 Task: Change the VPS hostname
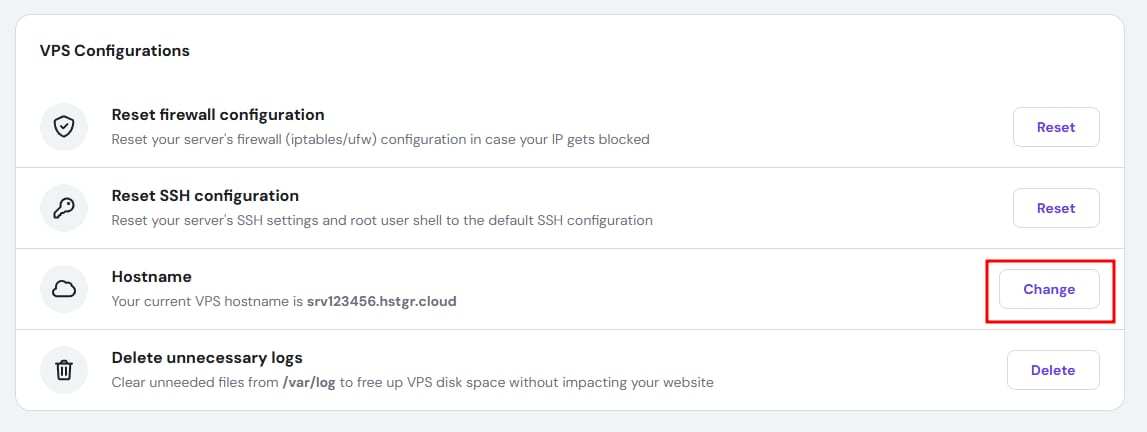pyautogui.click(x=1049, y=289)
